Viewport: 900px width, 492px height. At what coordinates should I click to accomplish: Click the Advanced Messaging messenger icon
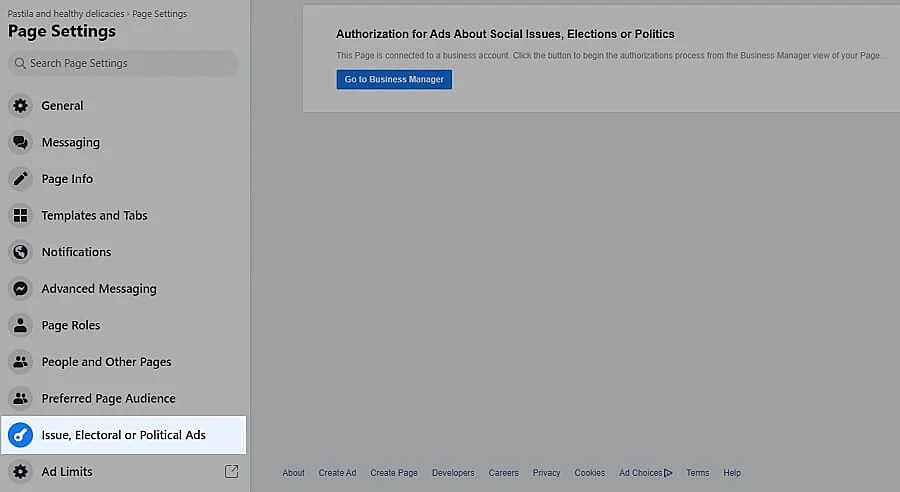(x=20, y=289)
